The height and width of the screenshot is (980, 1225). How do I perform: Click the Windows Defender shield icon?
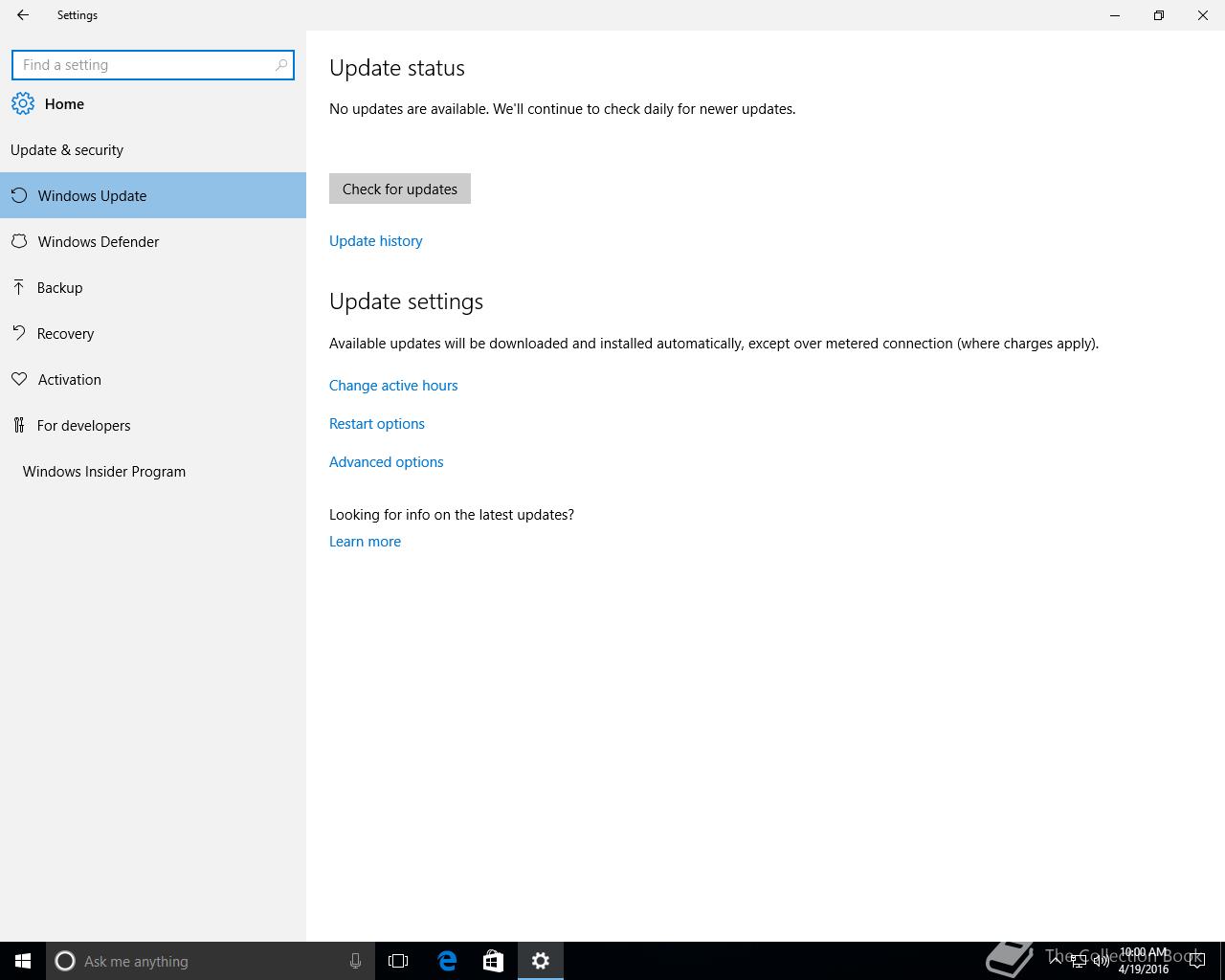(x=19, y=241)
